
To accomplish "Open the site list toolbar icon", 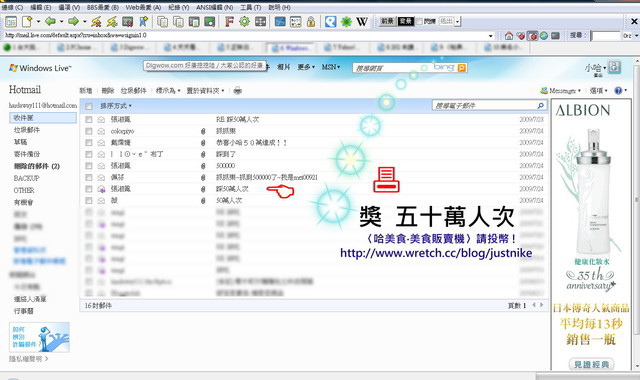I will pyautogui.click(x=11, y=22).
